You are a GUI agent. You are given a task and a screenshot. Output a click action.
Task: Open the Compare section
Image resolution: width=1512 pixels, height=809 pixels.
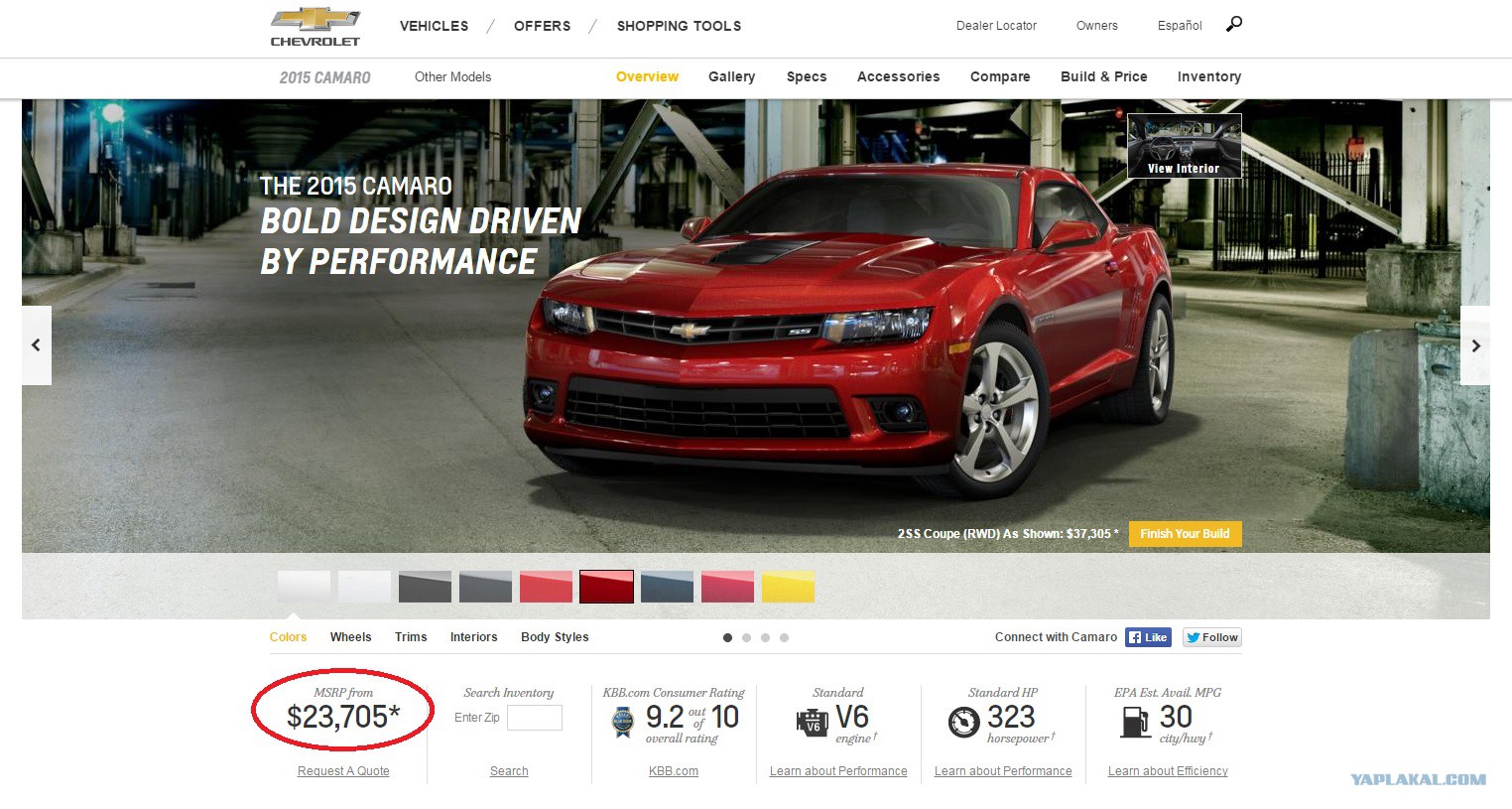click(x=1000, y=76)
